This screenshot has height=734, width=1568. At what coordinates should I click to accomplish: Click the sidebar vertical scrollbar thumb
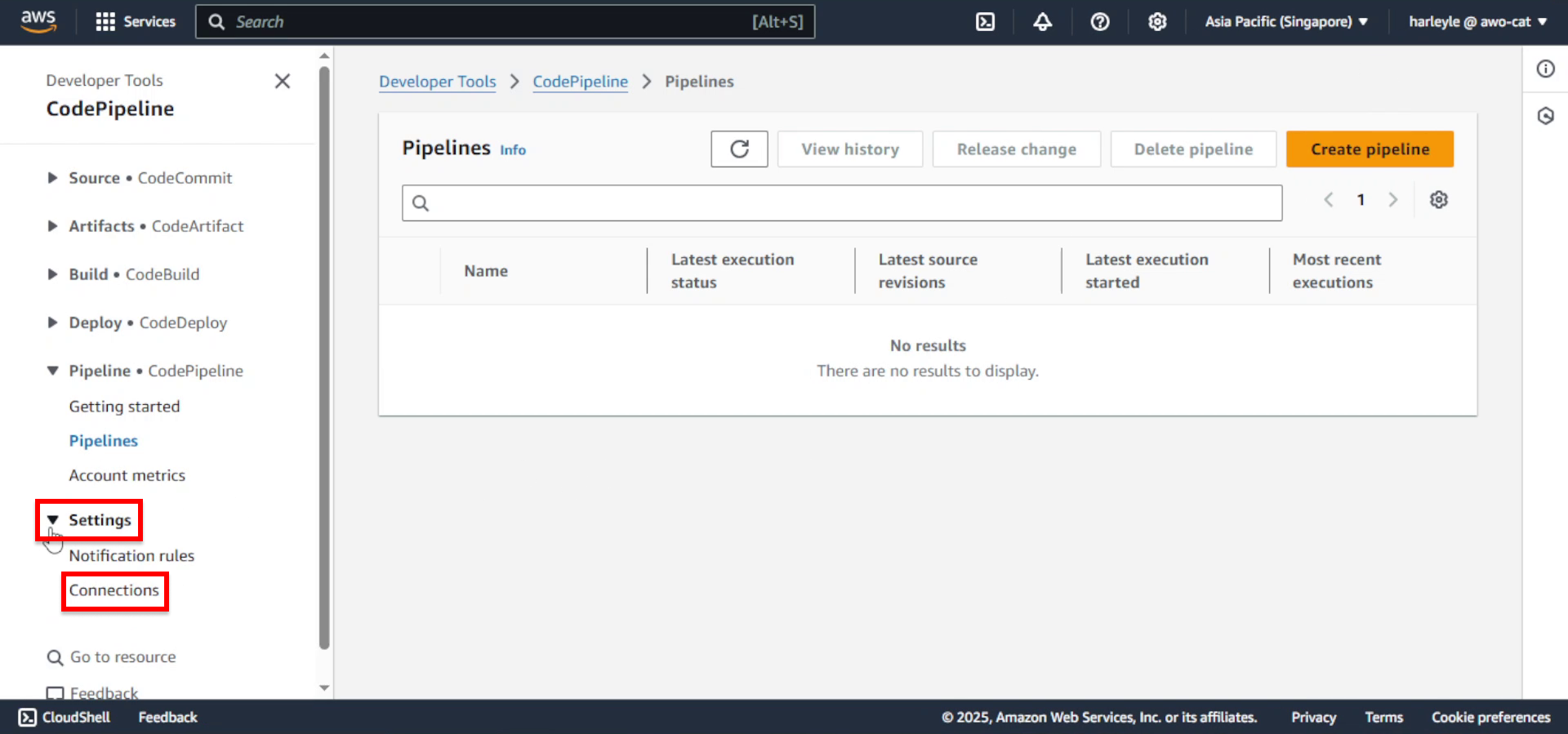point(324,358)
